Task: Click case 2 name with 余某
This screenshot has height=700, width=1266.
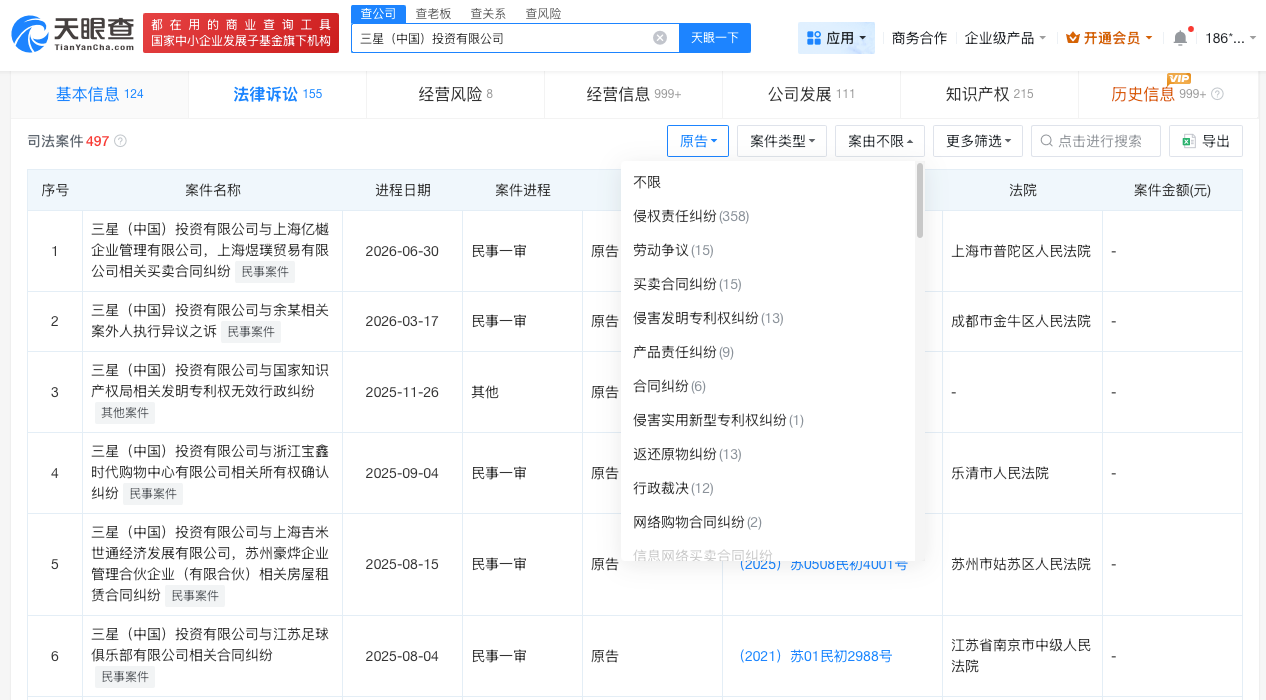Action: pos(210,321)
